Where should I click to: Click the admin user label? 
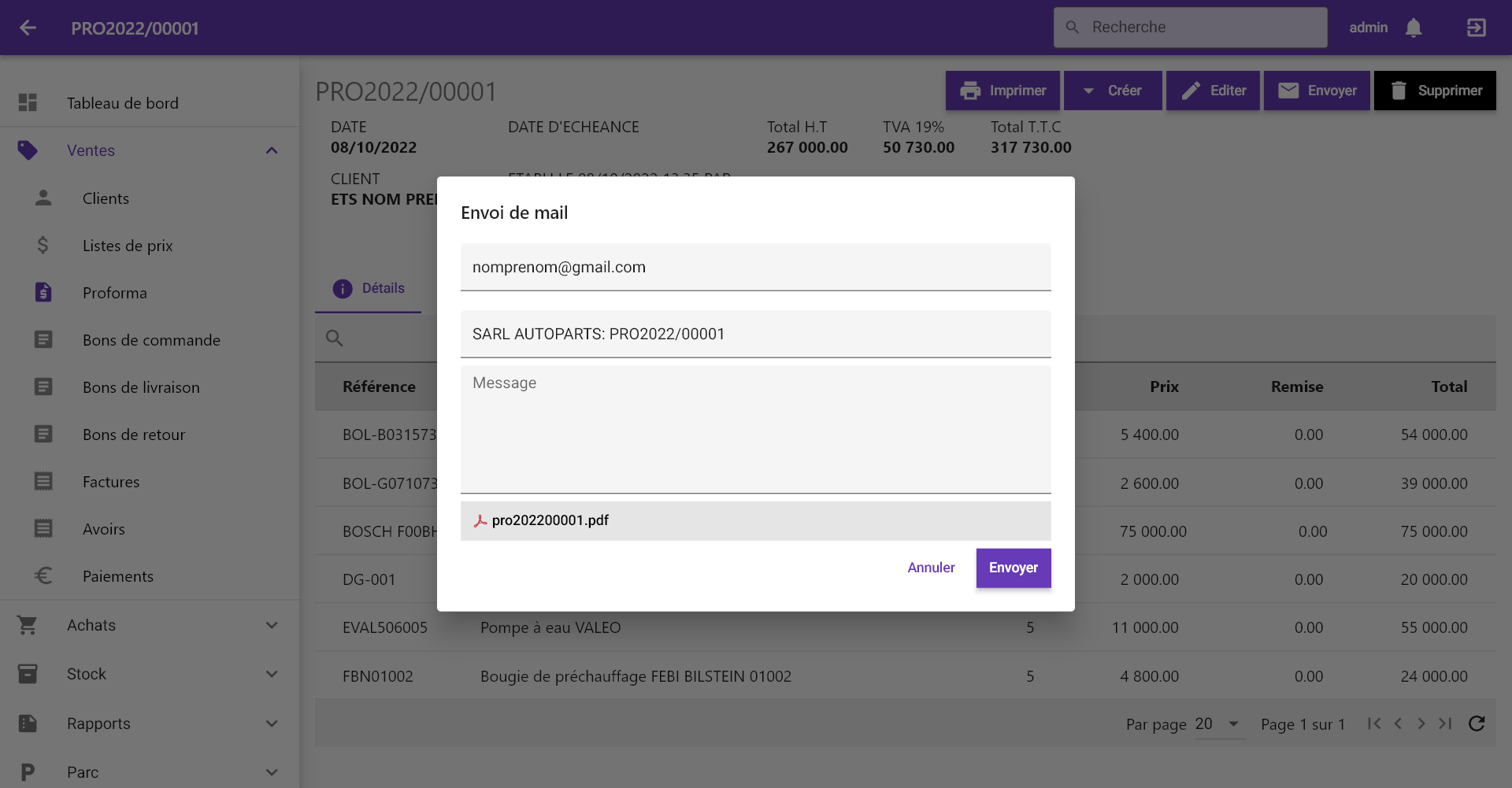(1369, 28)
